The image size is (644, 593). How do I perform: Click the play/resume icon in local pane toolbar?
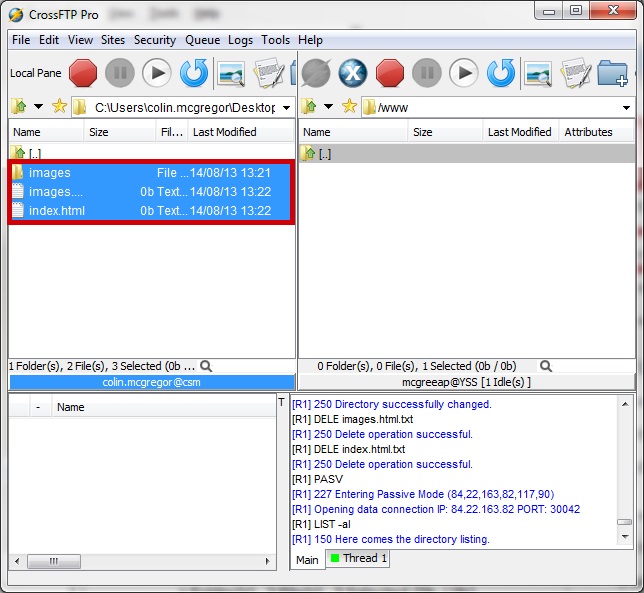157,73
